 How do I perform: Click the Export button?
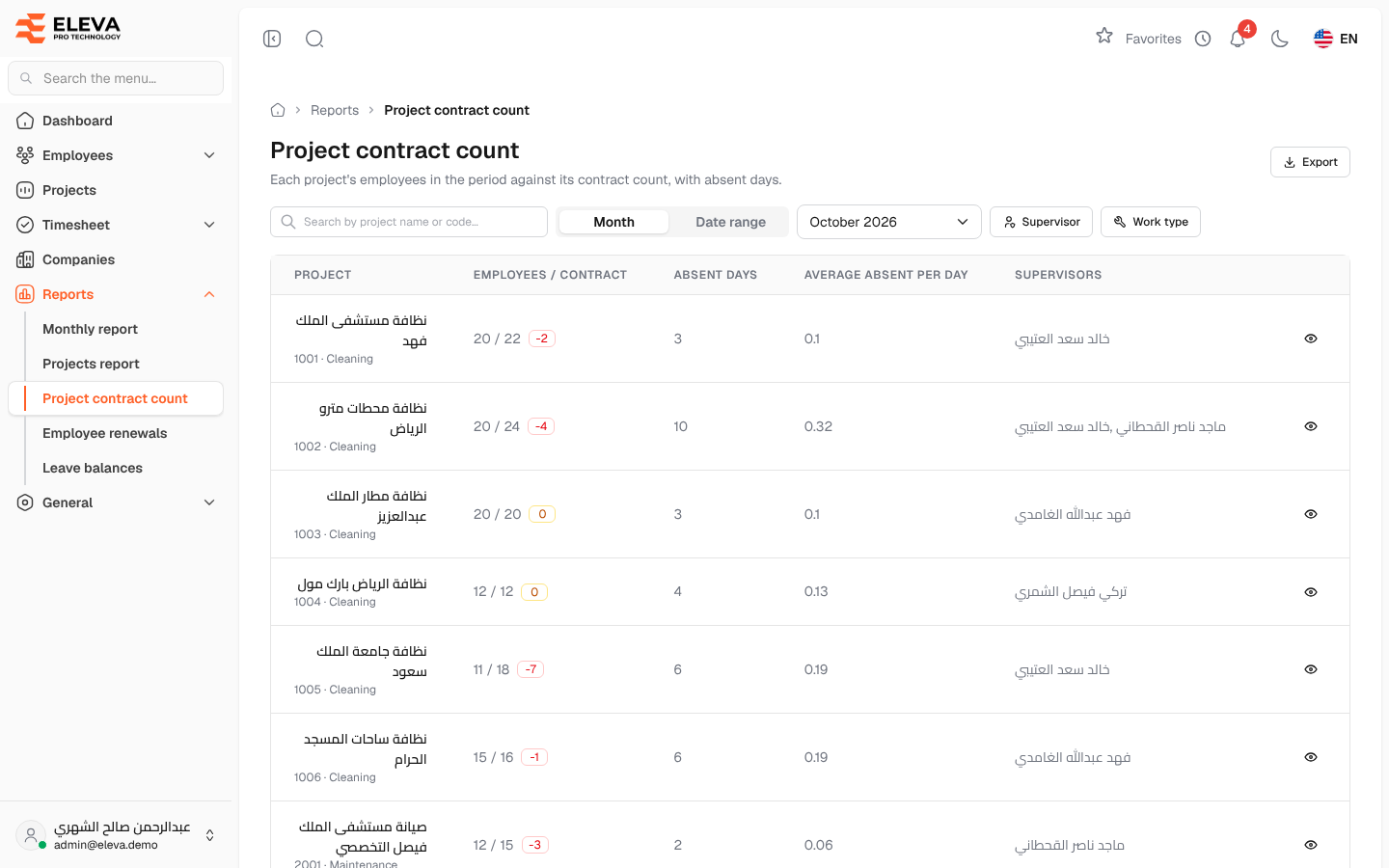pyautogui.click(x=1310, y=162)
